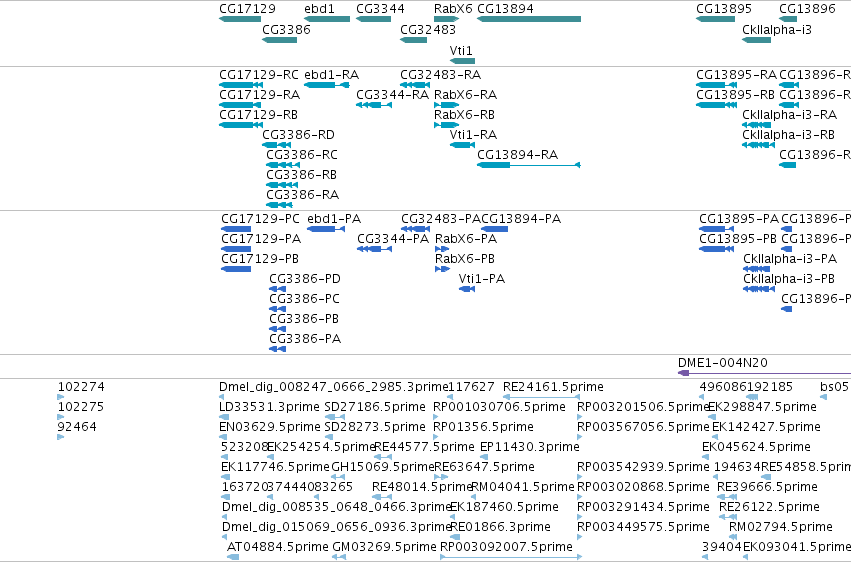Viewport: 851px width, 562px height.
Task: Click protein ebd1-PA
Action: (326, 229)
